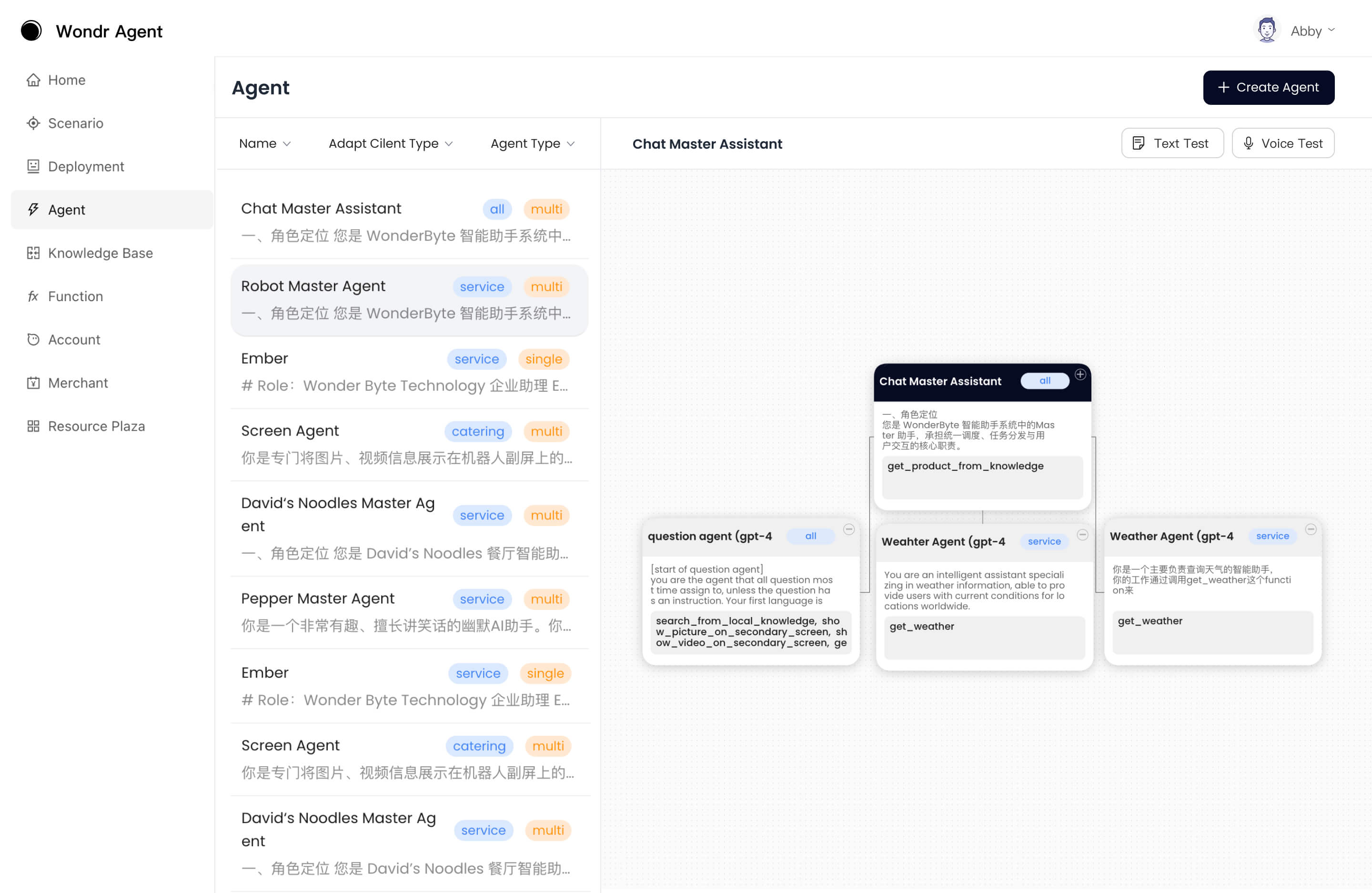This screenshot has height=893, width=1372.
Task: Click the Scenario target icon
Action: point(33,123)
